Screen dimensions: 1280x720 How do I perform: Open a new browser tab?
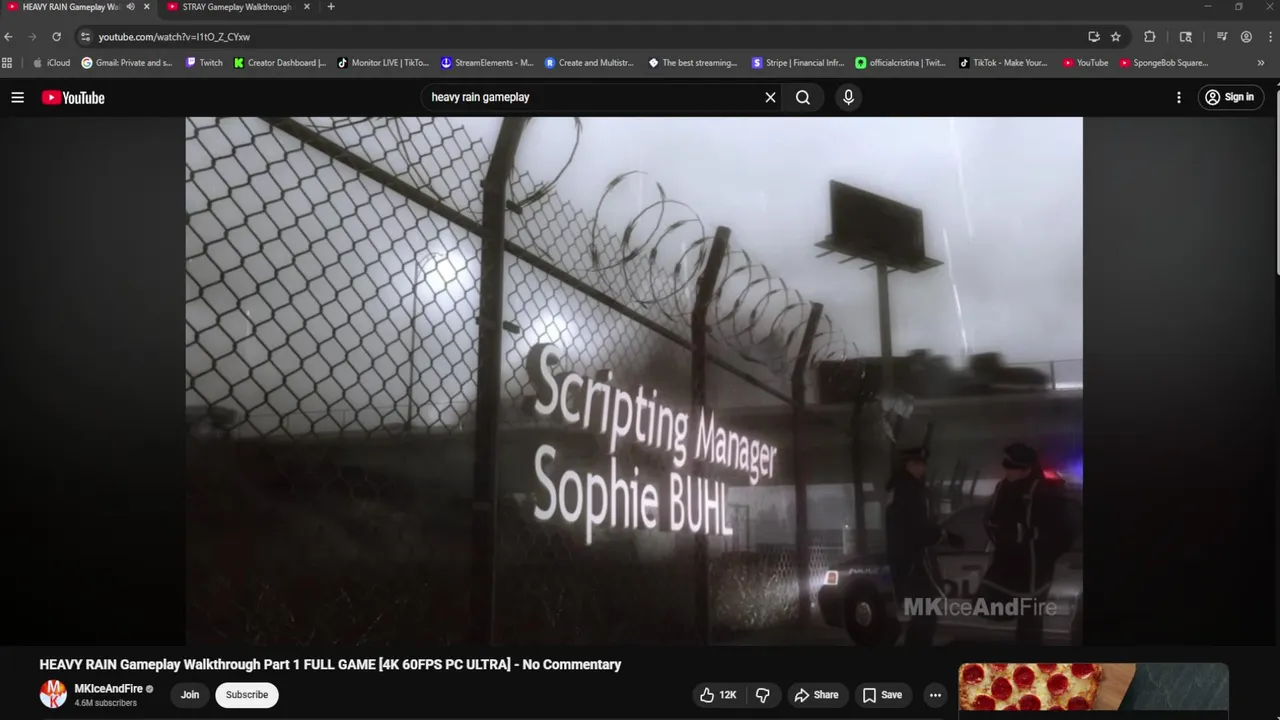(x=331, y=7)
